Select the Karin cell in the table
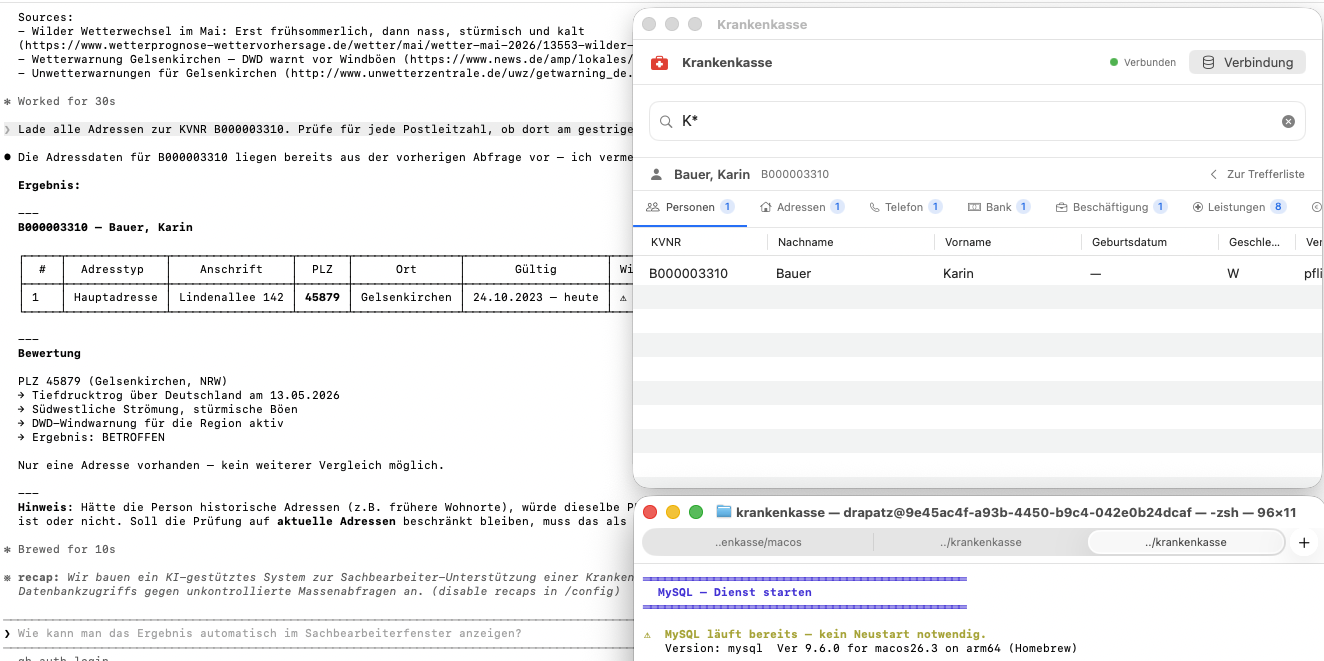1324x661 pixels. 958,273
